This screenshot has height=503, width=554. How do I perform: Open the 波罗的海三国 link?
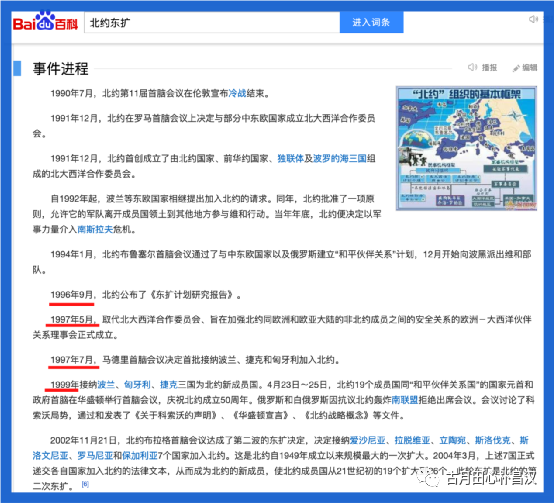340,158
